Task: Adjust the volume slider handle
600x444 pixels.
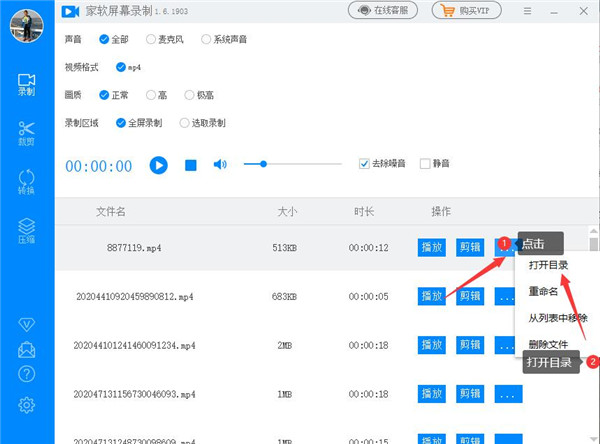Action: (x=263, y=164)
